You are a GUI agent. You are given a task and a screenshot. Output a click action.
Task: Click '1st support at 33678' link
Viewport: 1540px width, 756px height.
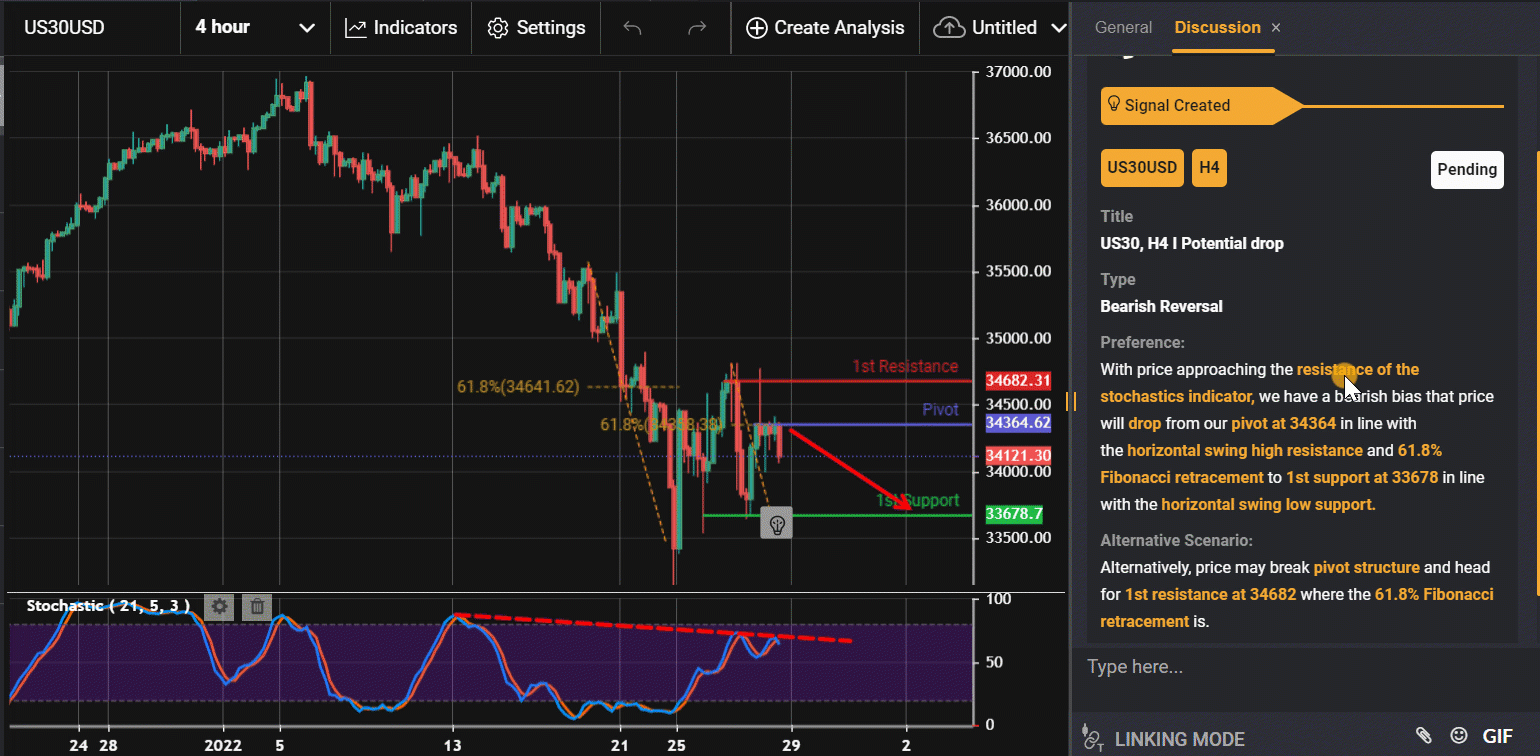1362,477
